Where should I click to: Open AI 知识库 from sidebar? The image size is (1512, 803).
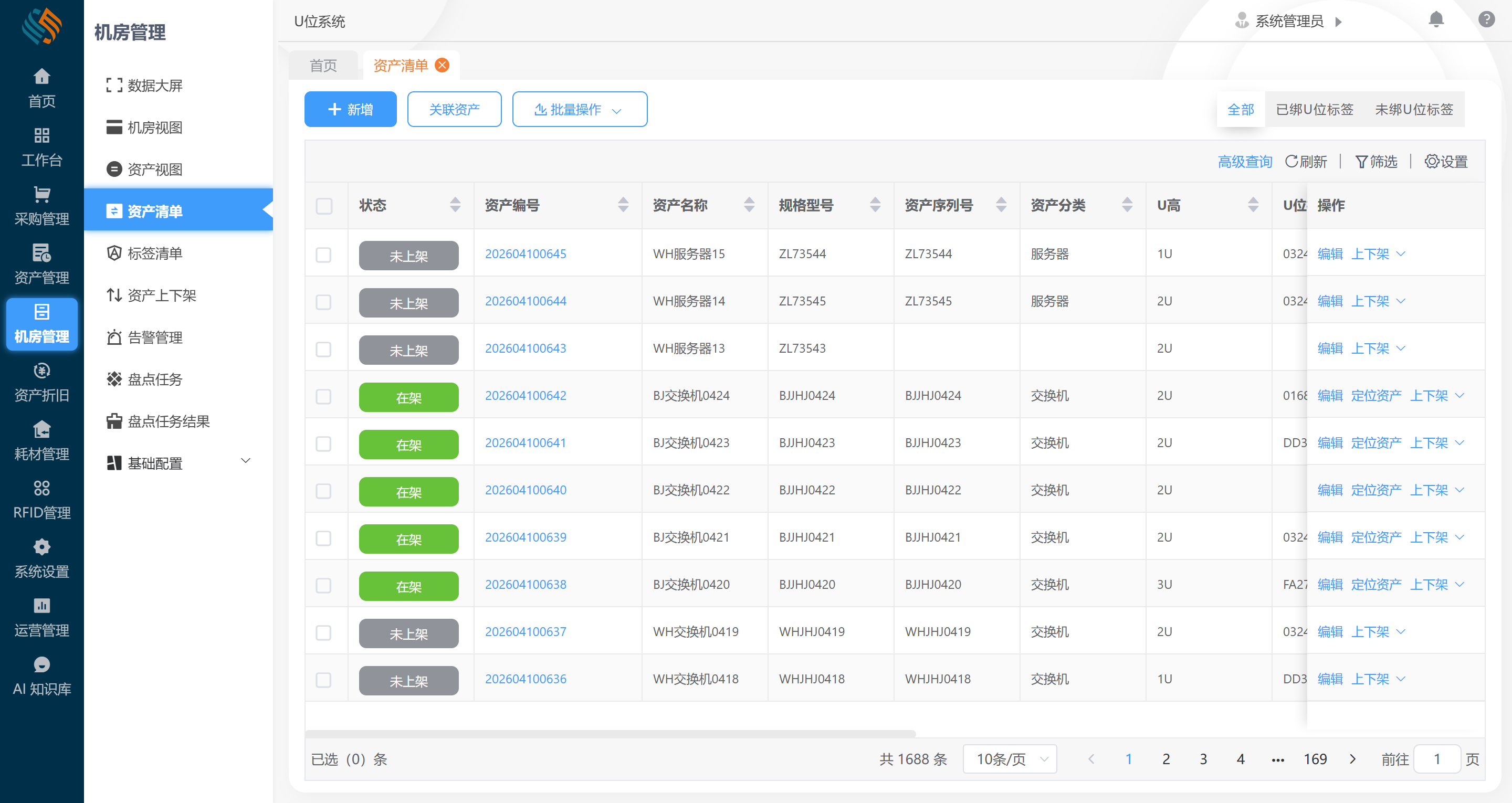41,676
